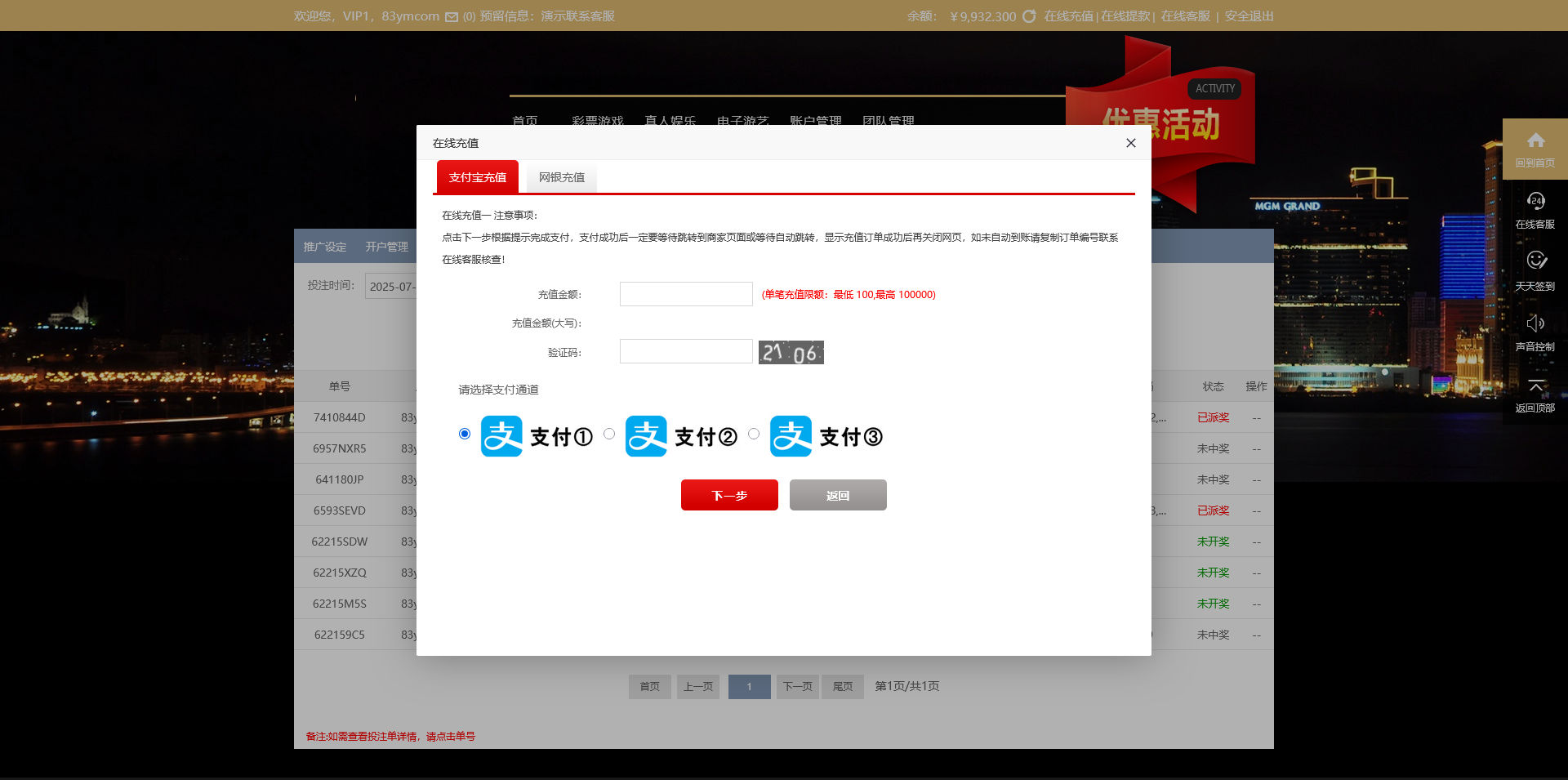Click the home icon in right sidebar
The height and width of the screenshot is (780, 1568).
[1535, 140]
